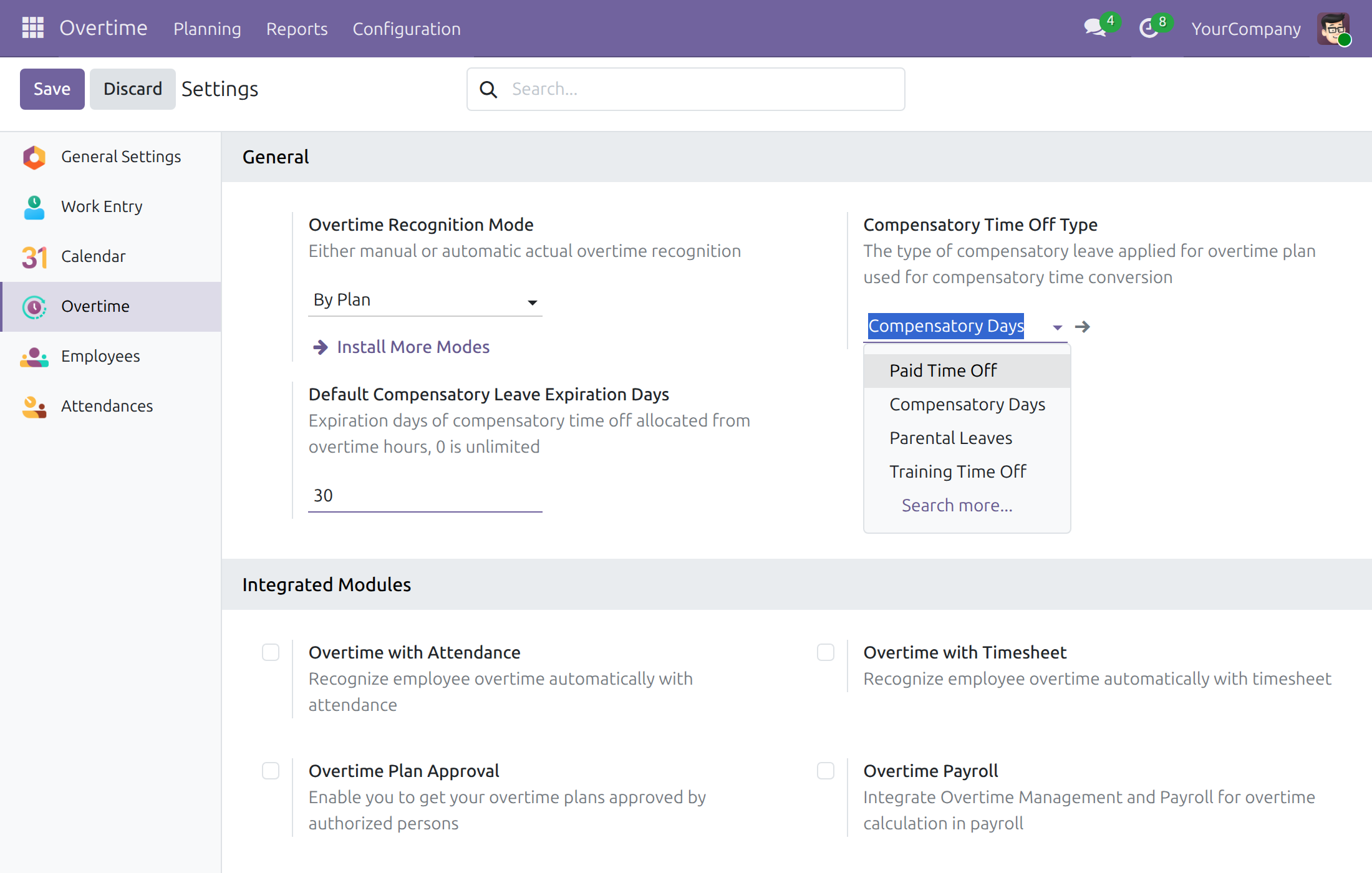Open the messages chat icon
The width and height of the screenshot is (1372, 873).
pyautogui.click(x=1094, y=28)
